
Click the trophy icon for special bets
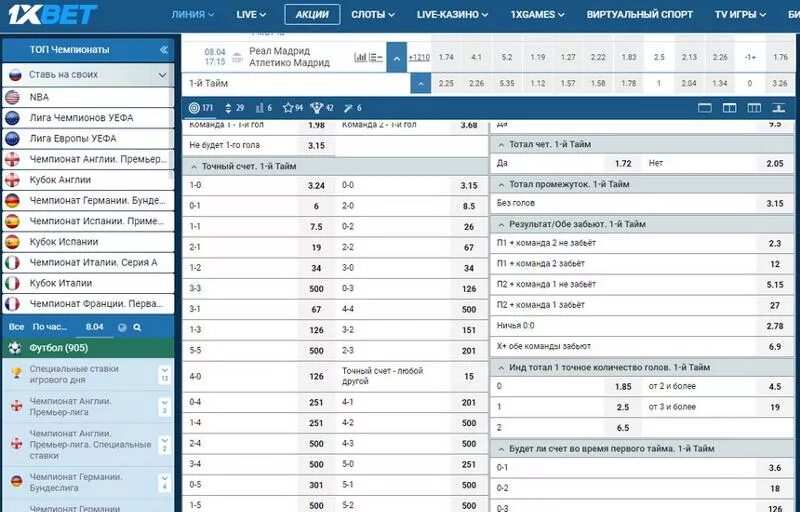click(17, 373)
